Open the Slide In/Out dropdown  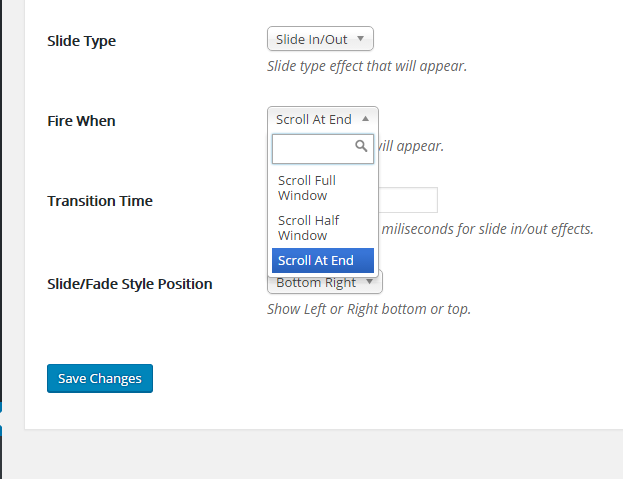[x=319, y=40]
